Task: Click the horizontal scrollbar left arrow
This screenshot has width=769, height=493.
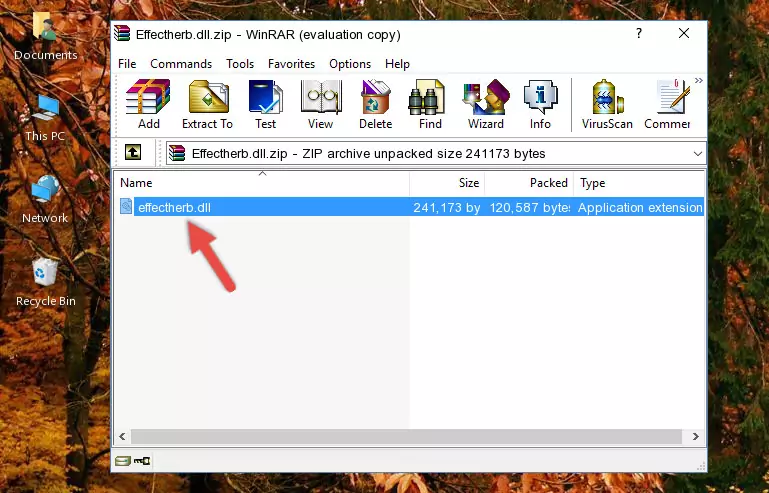Action: pyautogui.click(x=122, y=436)
